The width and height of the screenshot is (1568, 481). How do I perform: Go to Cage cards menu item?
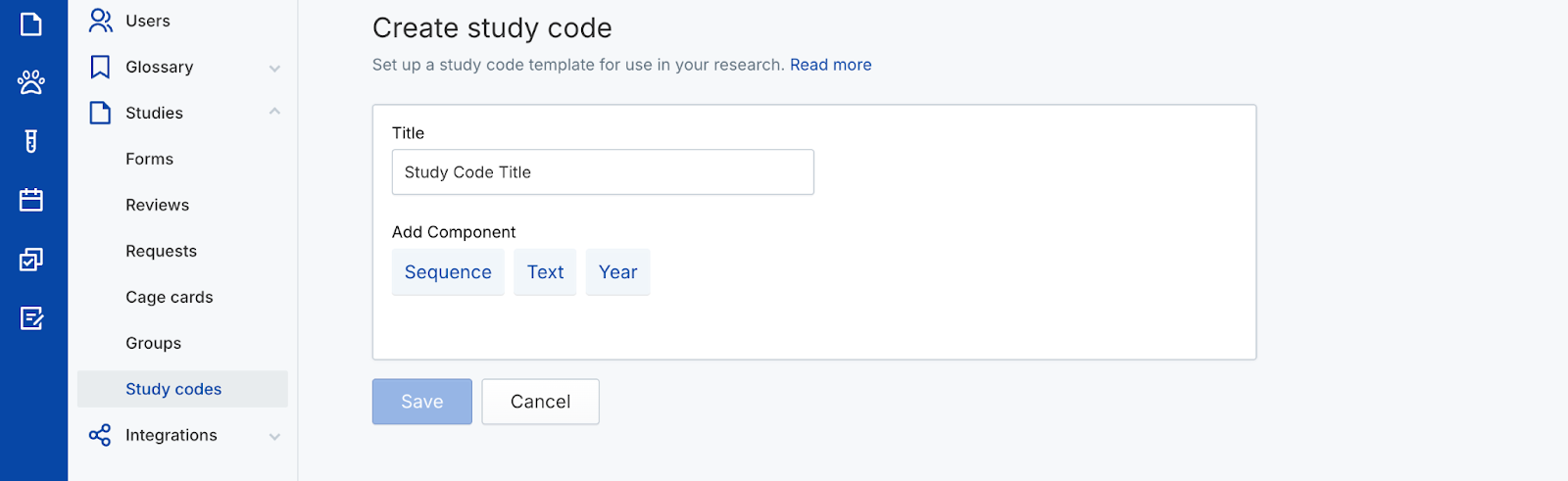pos(169,297)
